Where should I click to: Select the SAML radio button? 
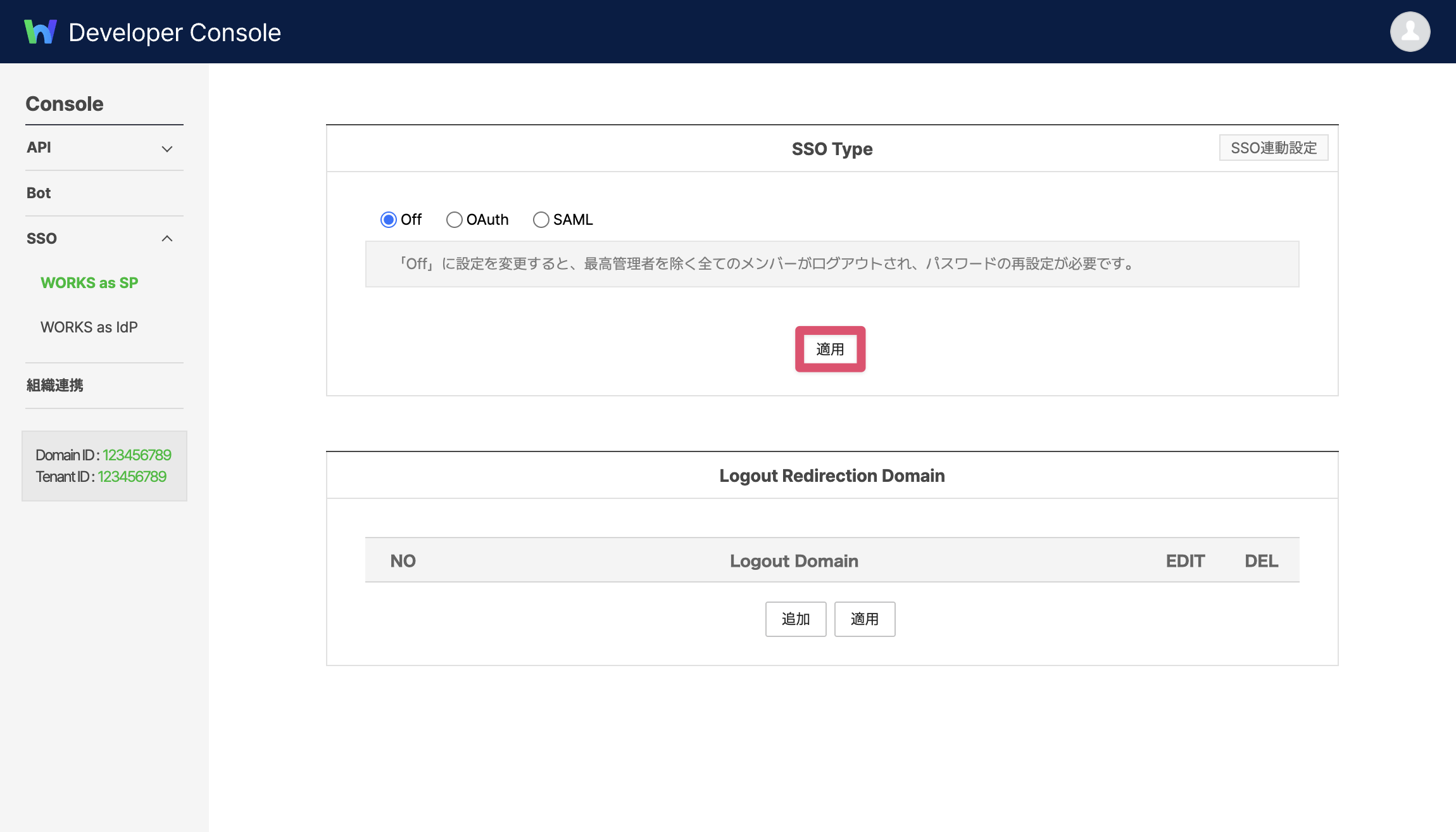pyautogui.click(x=541, y=220)
